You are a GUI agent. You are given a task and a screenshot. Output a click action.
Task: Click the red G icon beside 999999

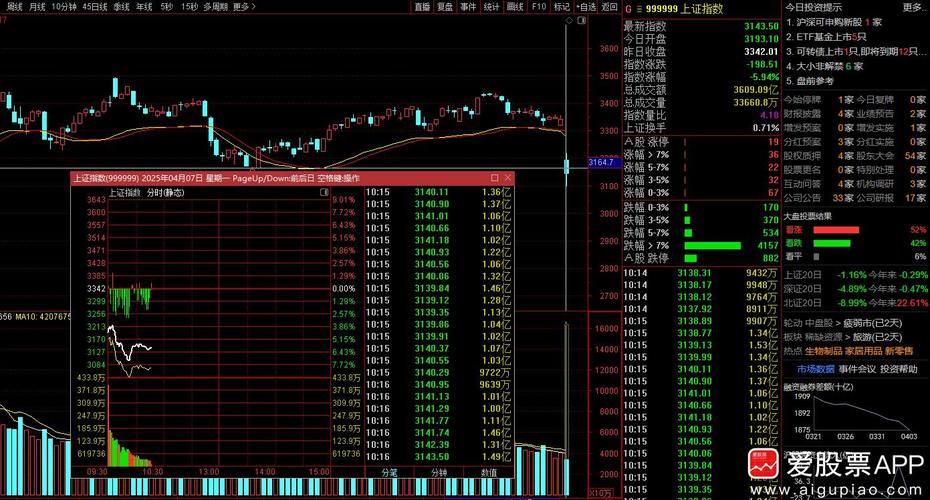[x=629, y=8]
